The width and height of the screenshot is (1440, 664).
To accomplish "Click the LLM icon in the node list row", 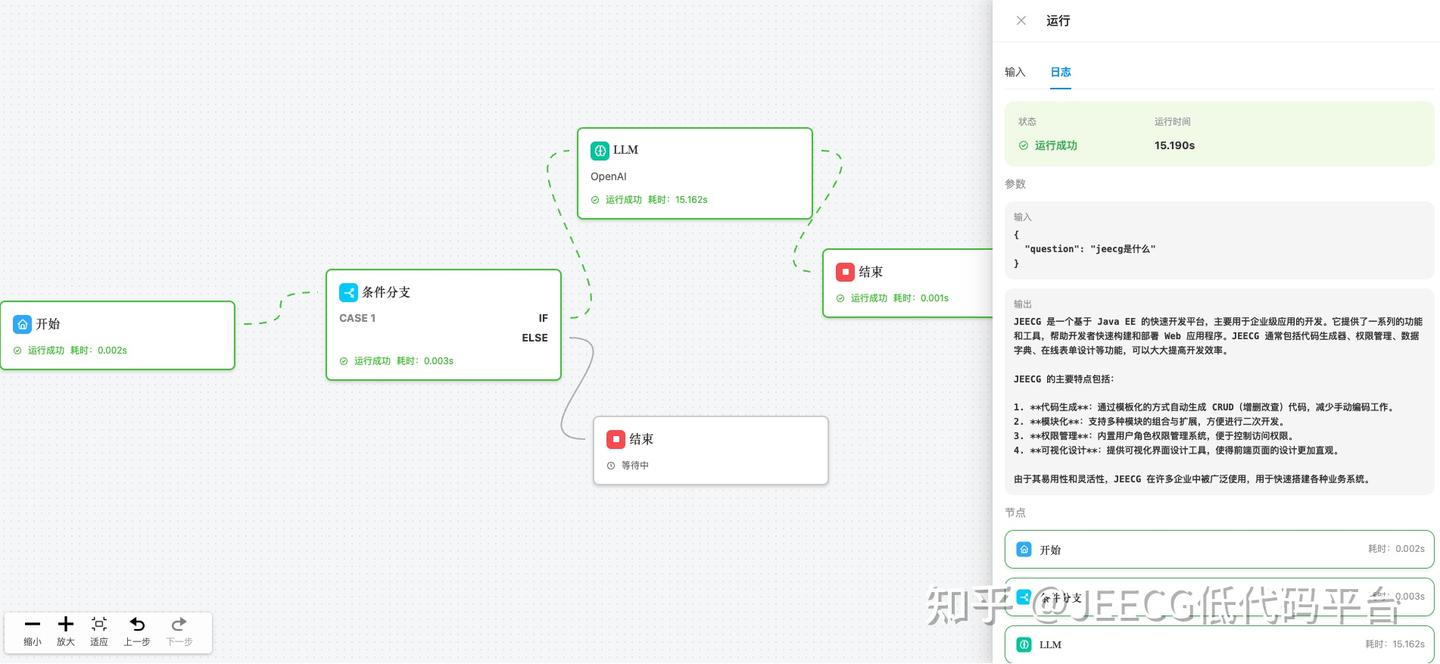I will pyautogui.click(x=1024, y=645).
